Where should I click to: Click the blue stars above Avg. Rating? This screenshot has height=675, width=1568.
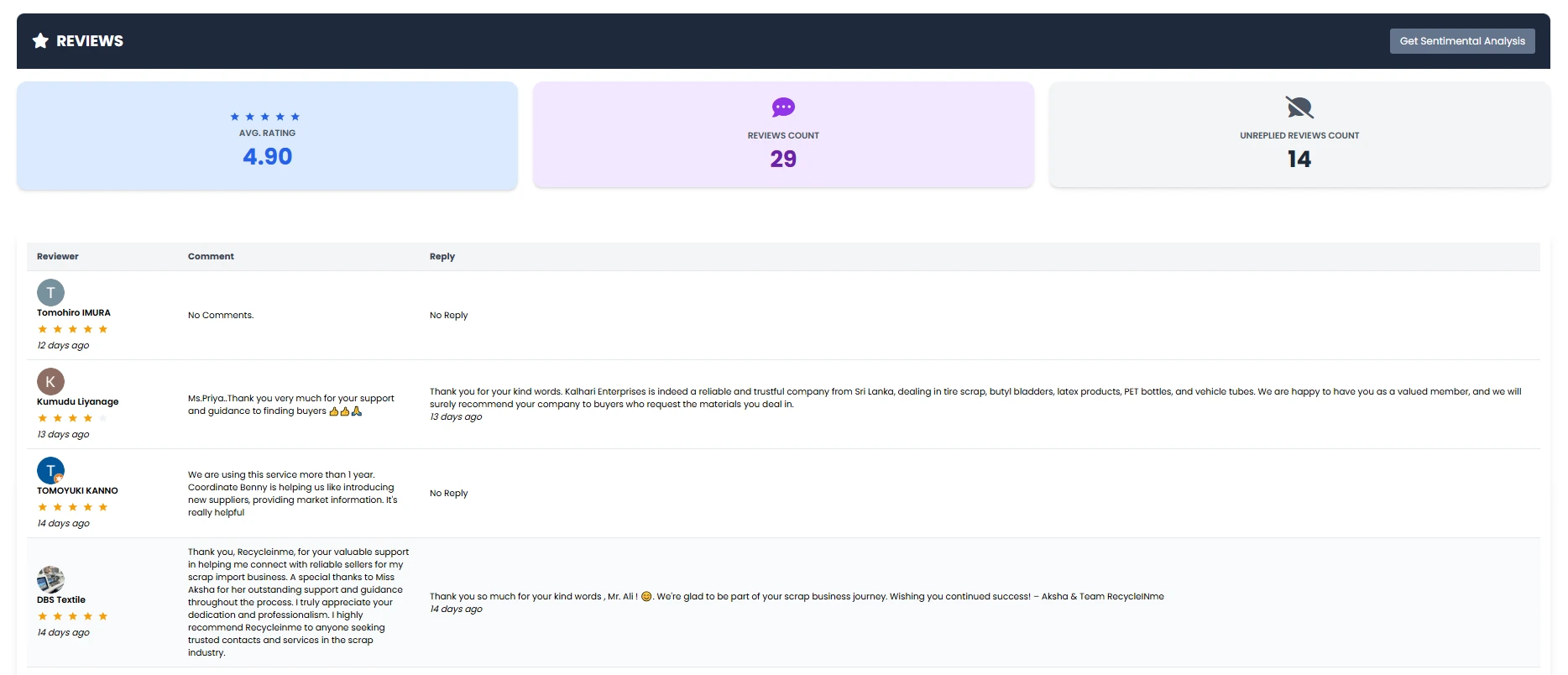[x=265, y=117]
